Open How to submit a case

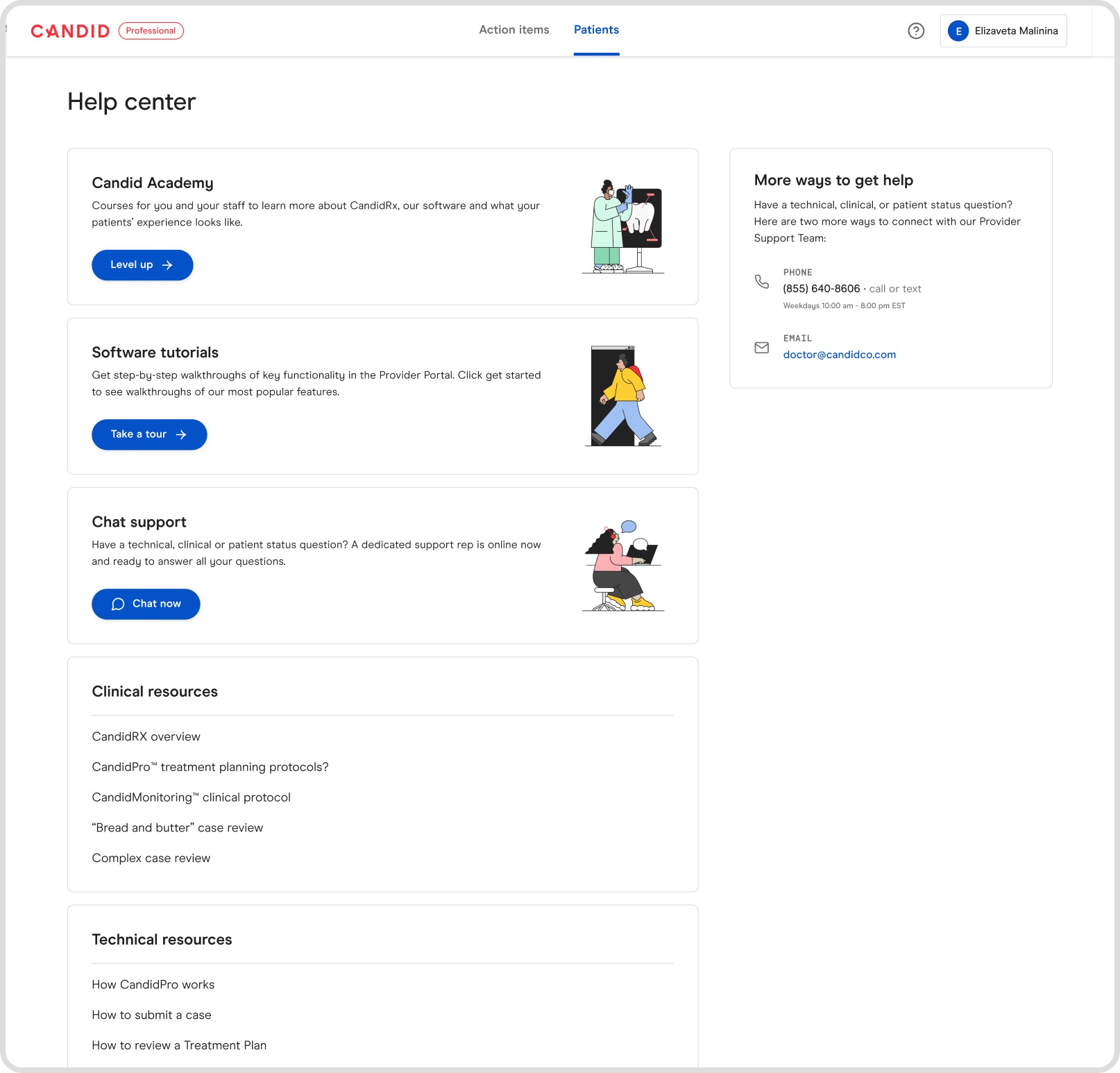click(x=151, y=1015)
